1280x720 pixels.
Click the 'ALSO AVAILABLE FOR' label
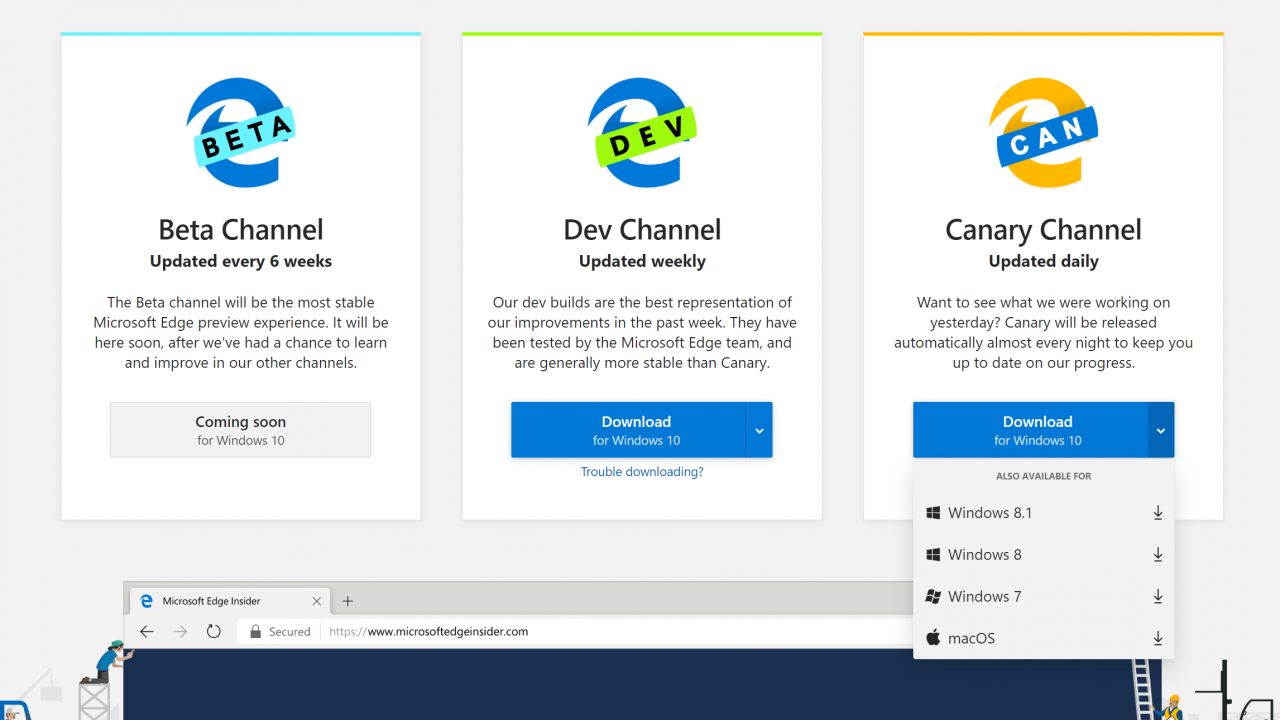1044,476
